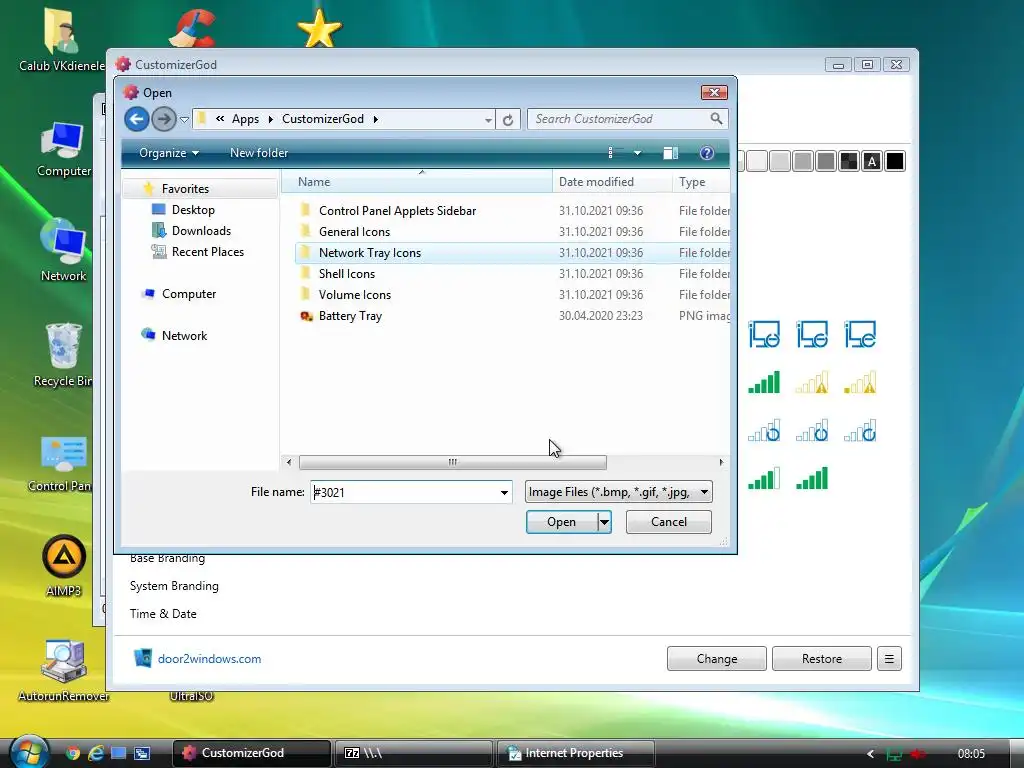1024x768 pixels.
Task: Expand the File name dropdown arrow
Action: point(504,492)
